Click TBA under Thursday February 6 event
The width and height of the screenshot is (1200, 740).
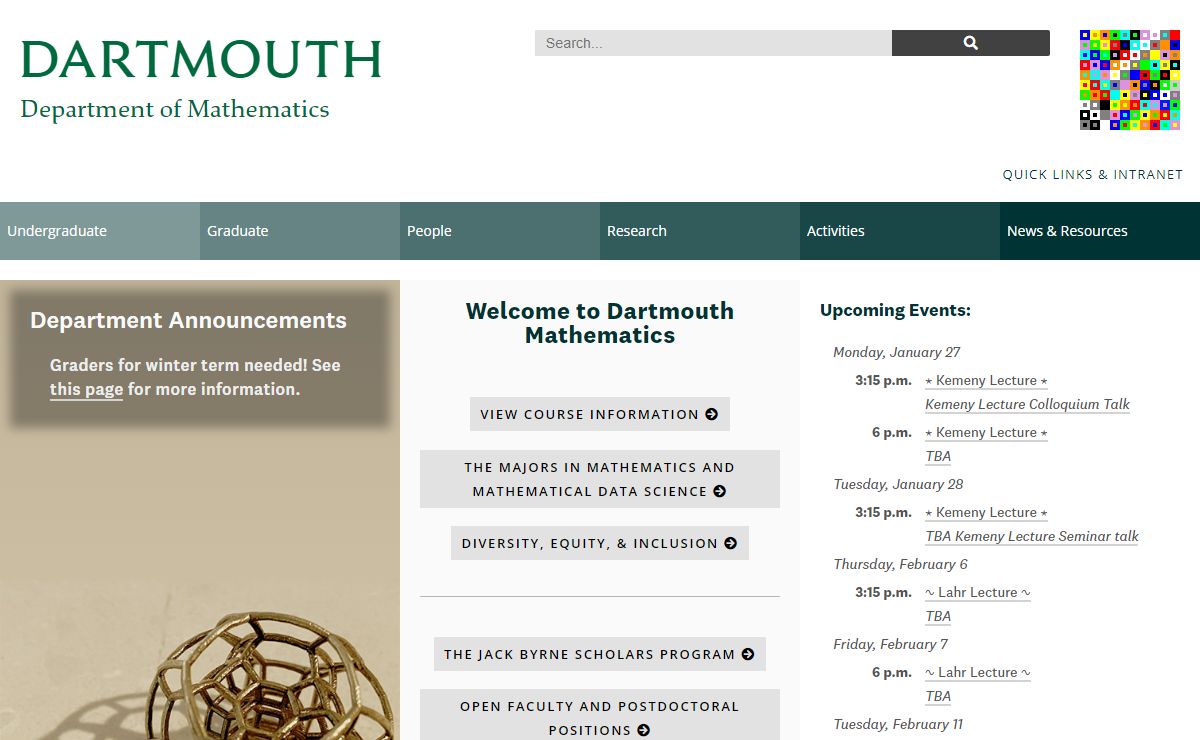pyautogui.click(x=938, y=616)
